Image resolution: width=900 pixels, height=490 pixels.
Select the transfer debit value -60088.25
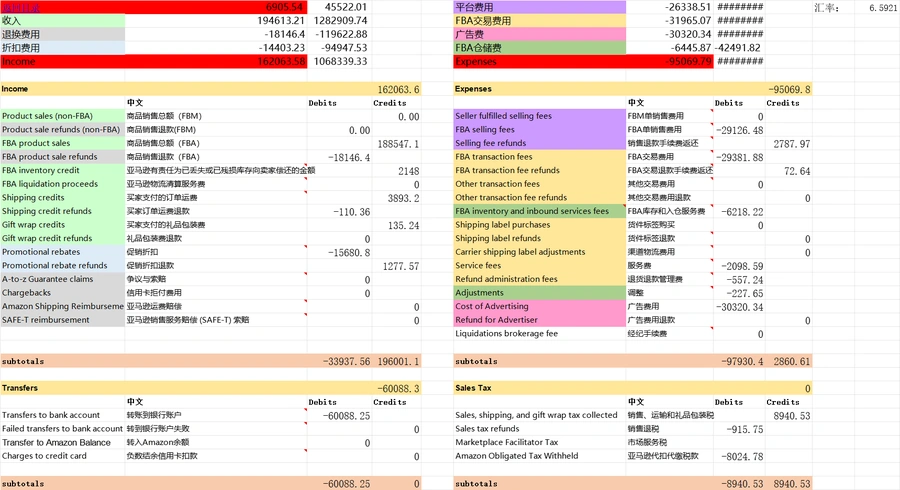pyautogui.click(x=346, y=416)
